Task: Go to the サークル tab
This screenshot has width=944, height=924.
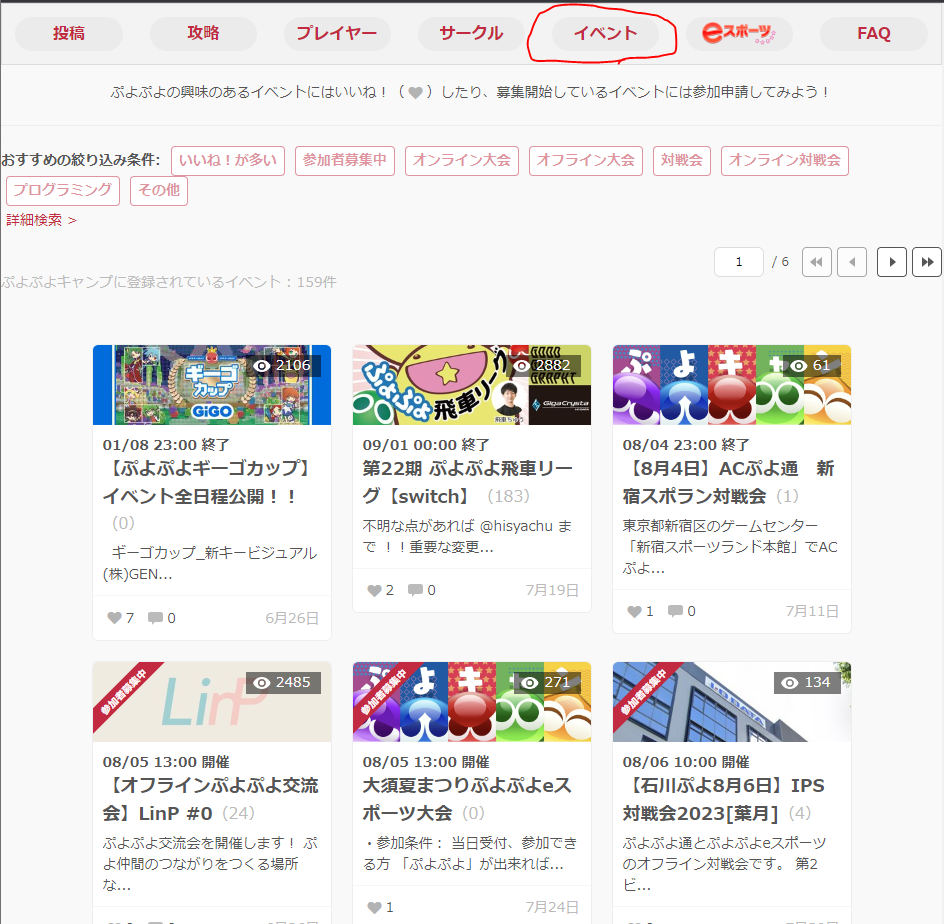Action: 471,34
